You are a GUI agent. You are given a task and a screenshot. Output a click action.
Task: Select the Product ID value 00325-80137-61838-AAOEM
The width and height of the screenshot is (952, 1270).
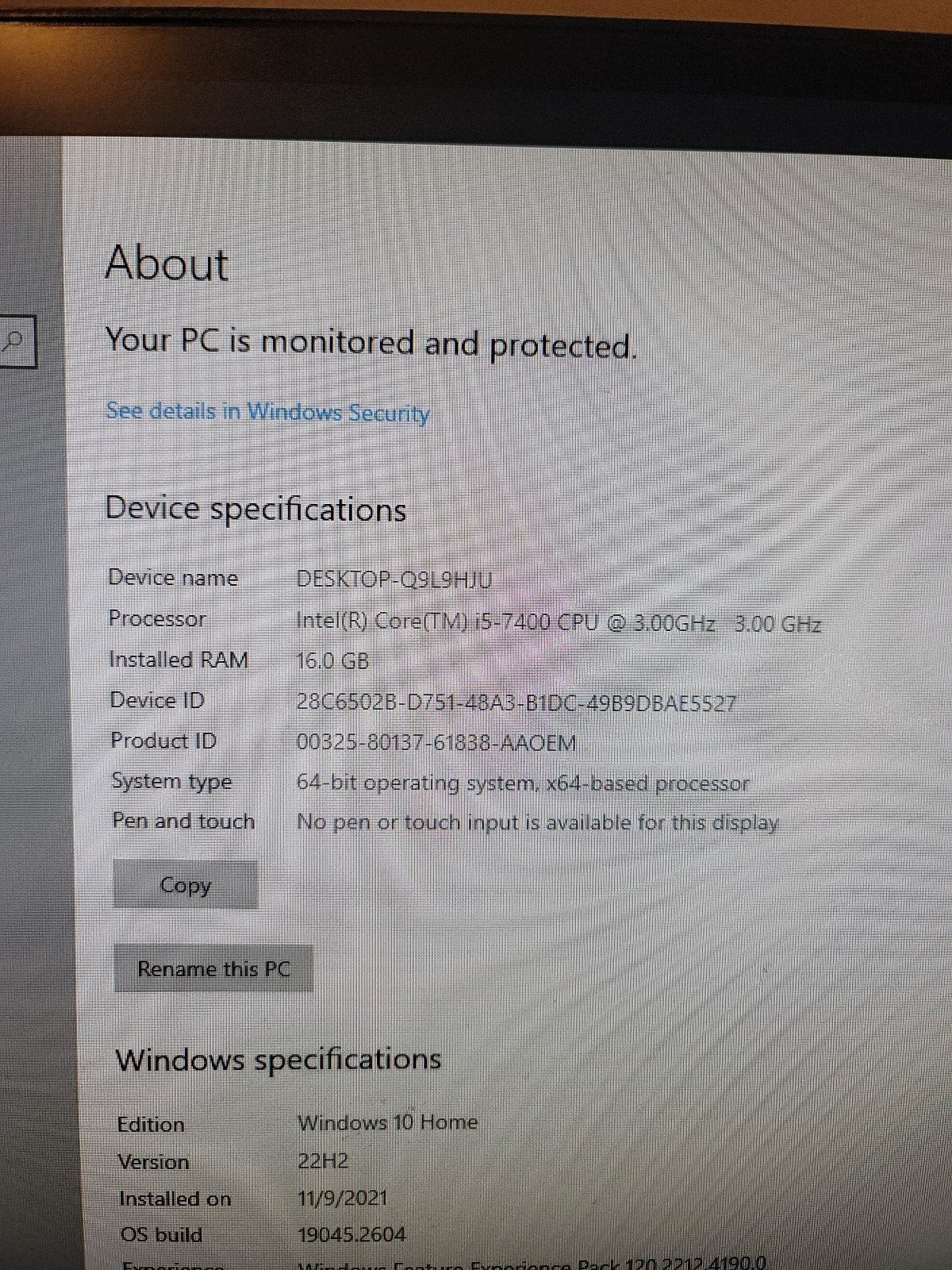click(x=436, y=743)
